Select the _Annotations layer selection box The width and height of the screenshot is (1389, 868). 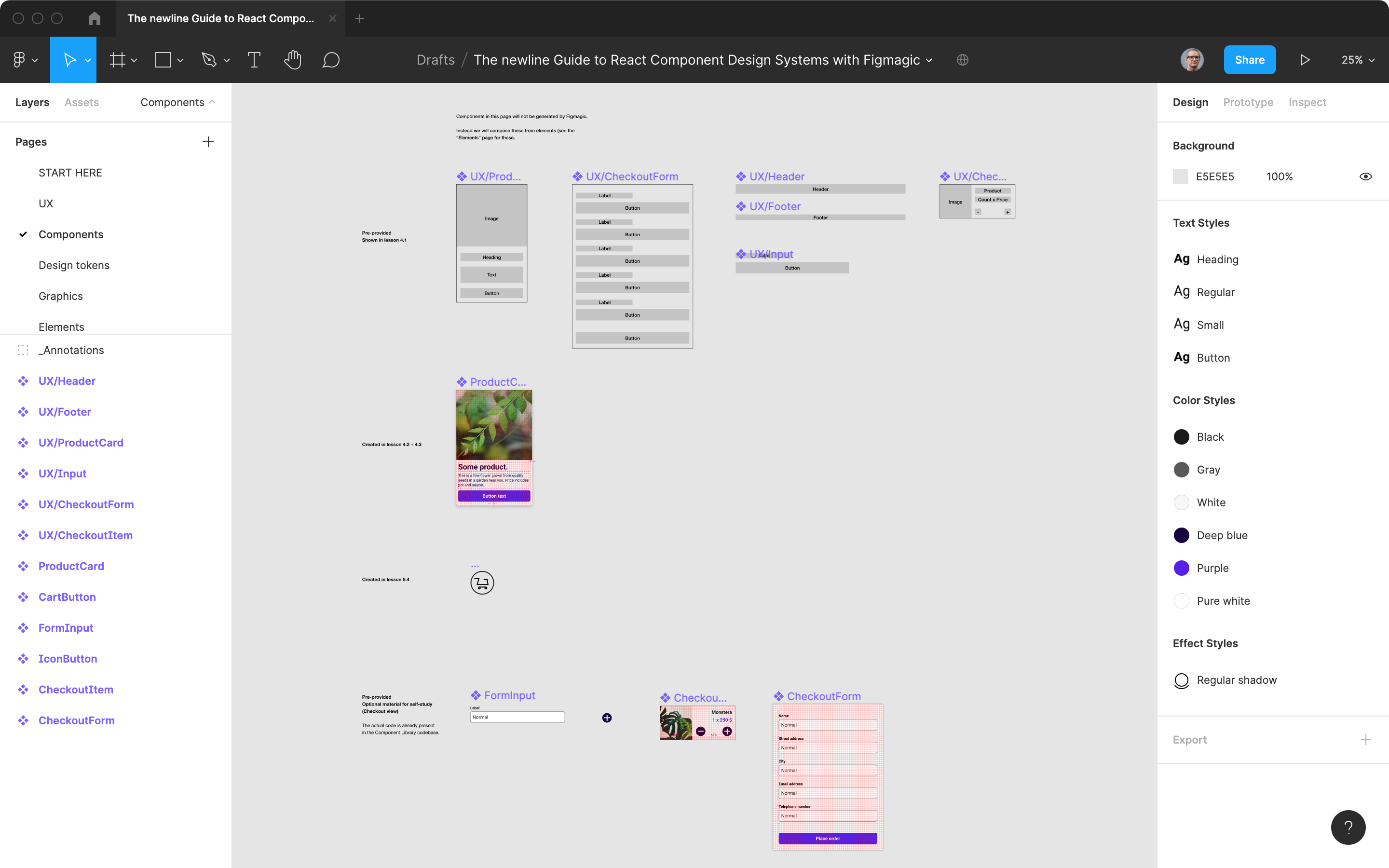[x=23, y=350]
